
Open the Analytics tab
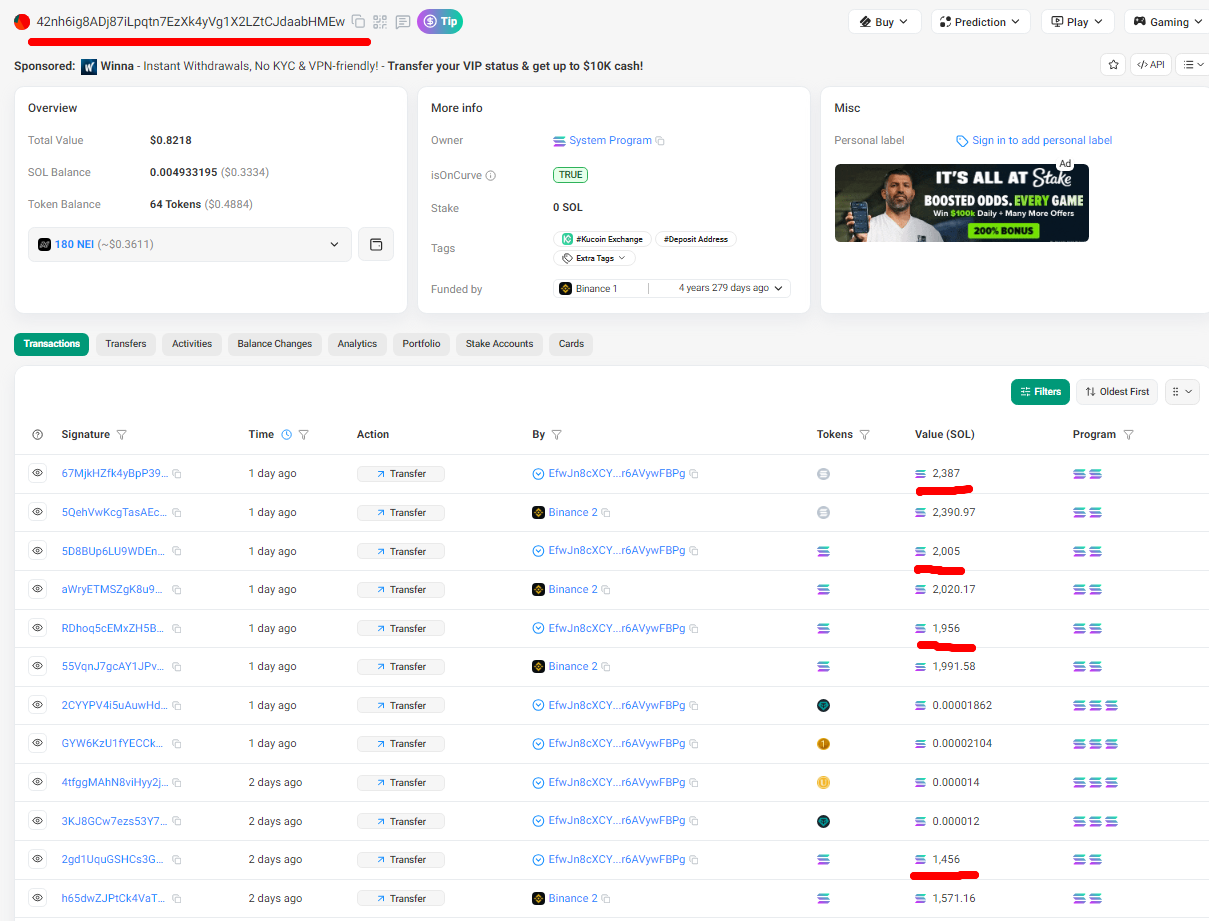pos(357,344)
